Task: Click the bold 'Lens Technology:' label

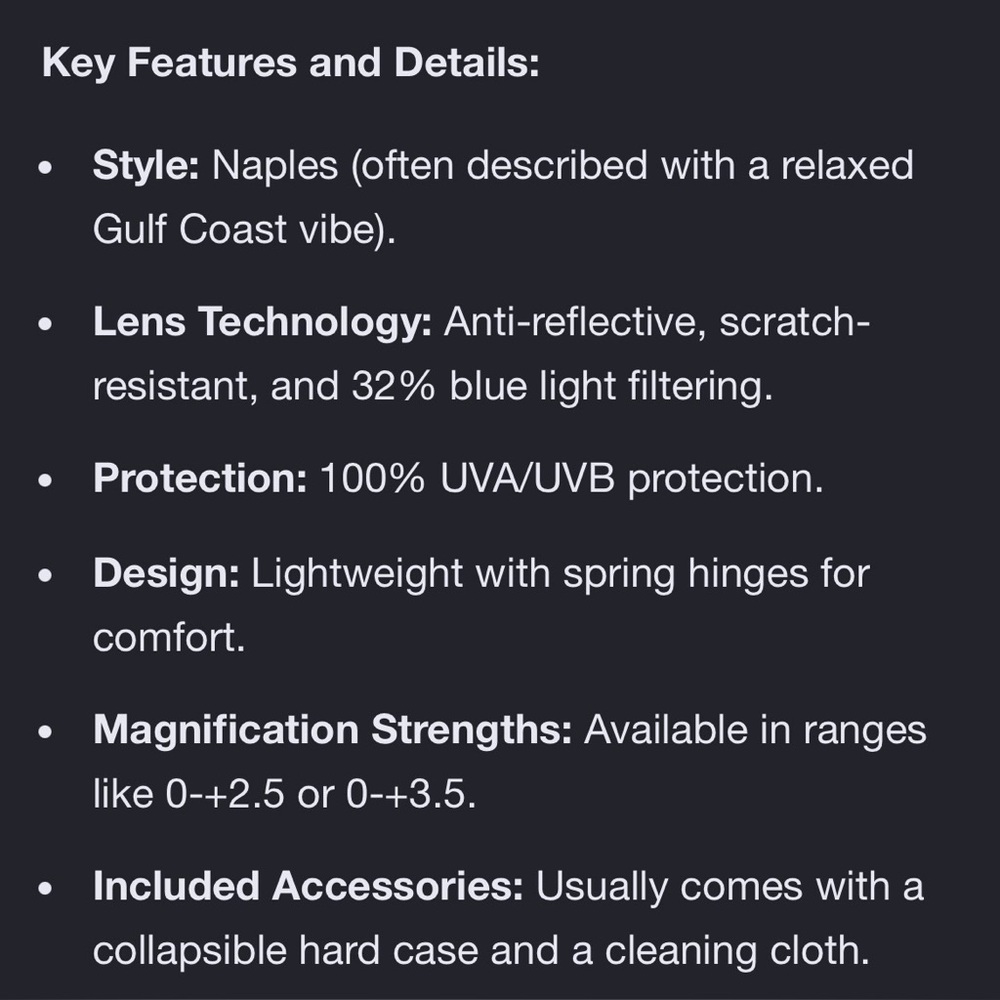Action: click(262, 321)
